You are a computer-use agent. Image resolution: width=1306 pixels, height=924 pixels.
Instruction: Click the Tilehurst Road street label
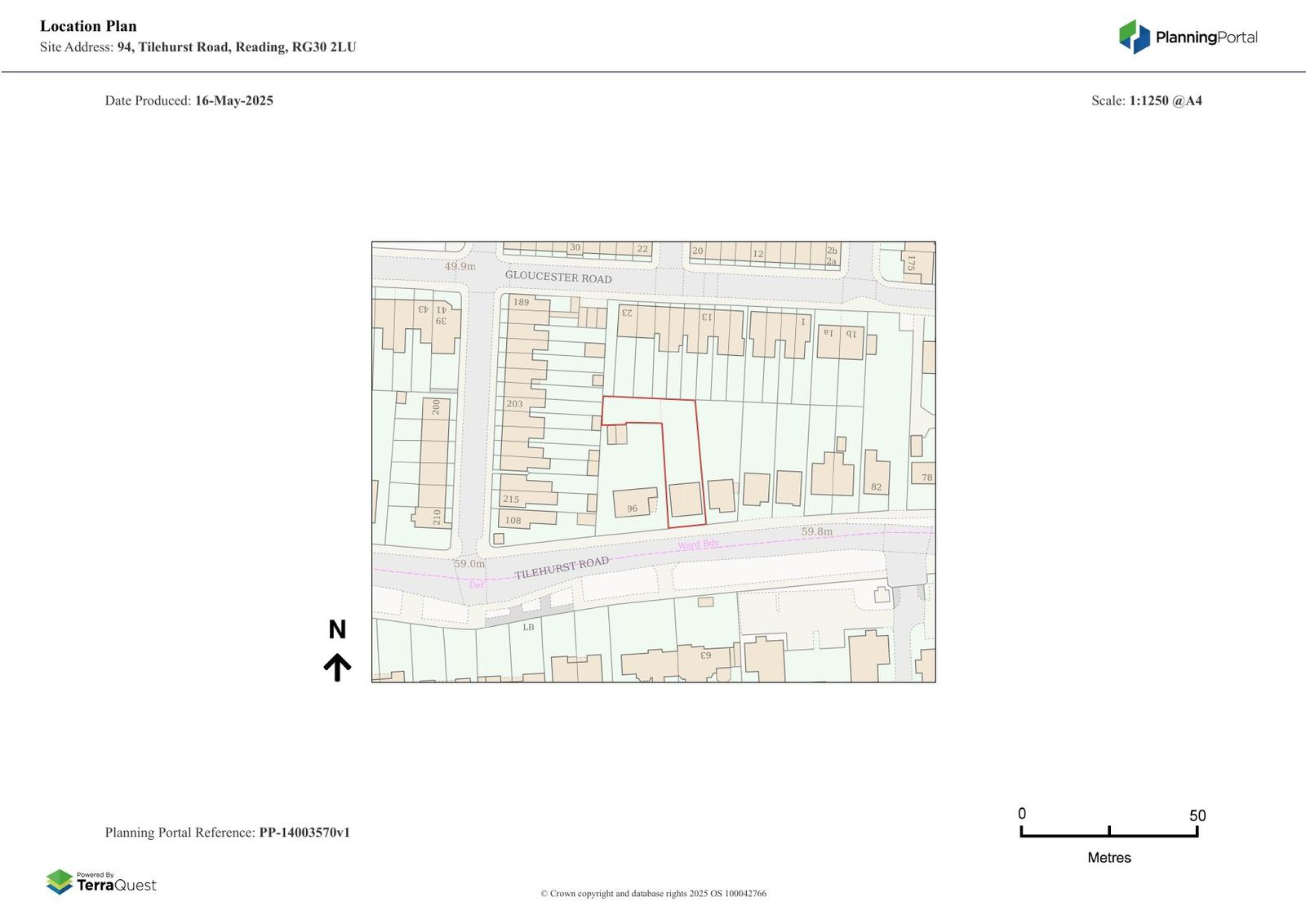click(562, 568)
